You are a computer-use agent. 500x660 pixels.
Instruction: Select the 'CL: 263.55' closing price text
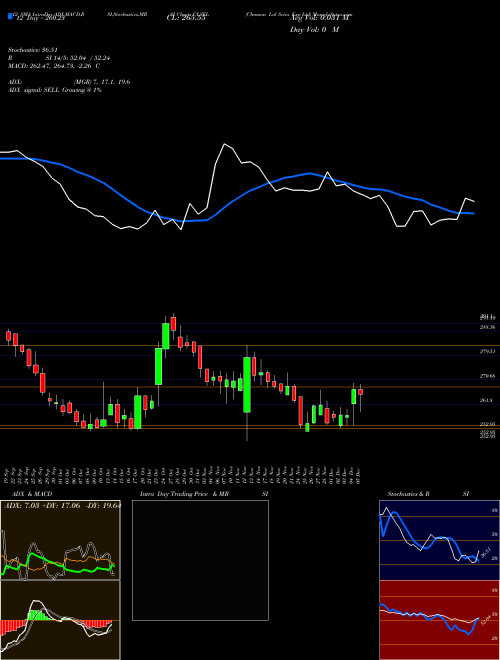click(x=186, y=18)
